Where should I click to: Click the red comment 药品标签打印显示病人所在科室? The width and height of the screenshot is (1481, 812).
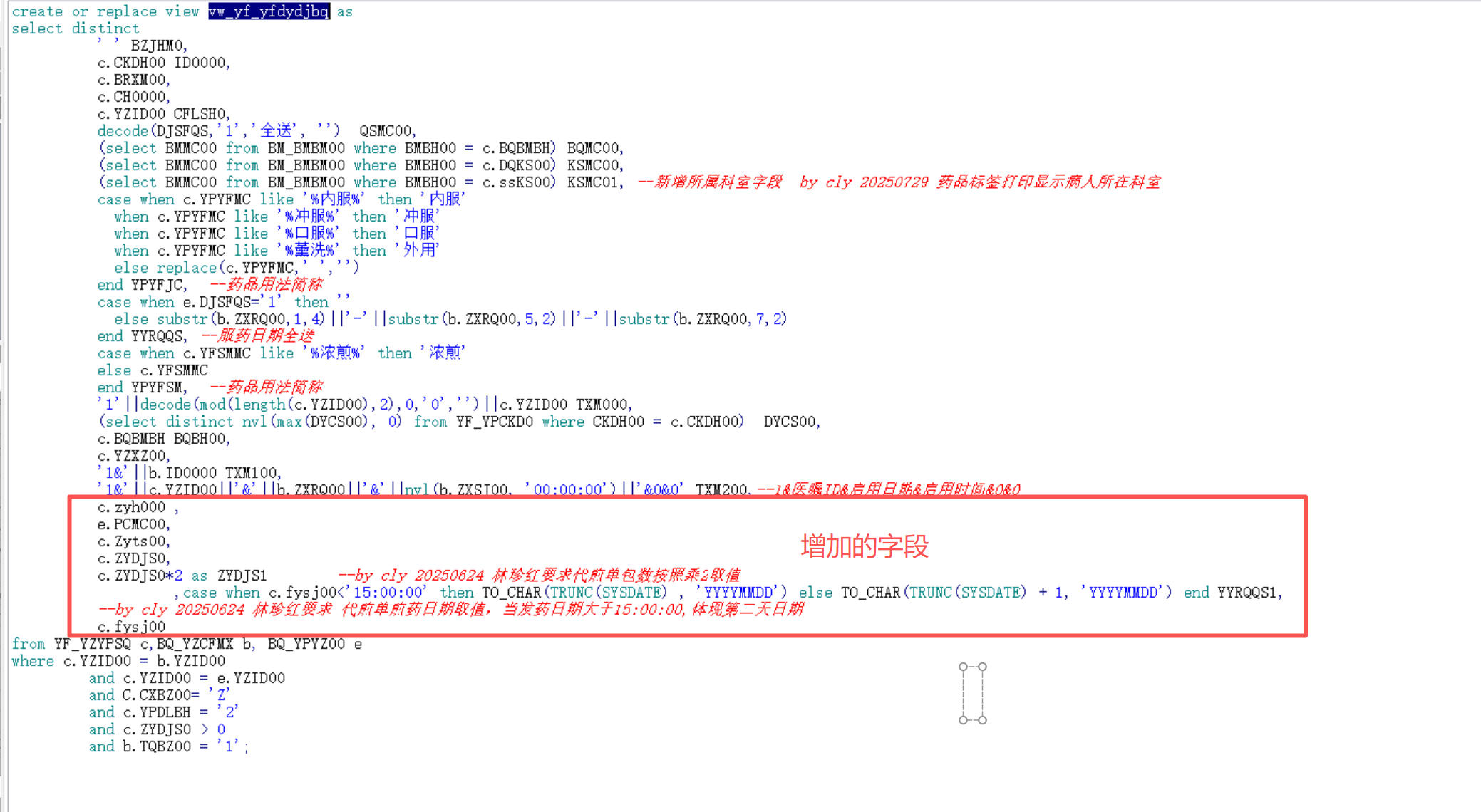[x=1048, y=182]
